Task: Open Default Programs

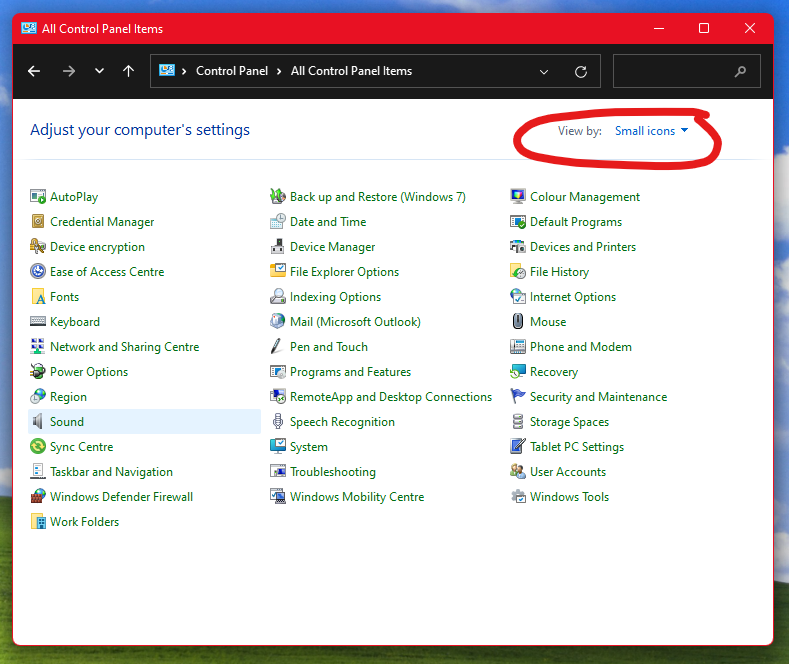Action: pos(576,222)
